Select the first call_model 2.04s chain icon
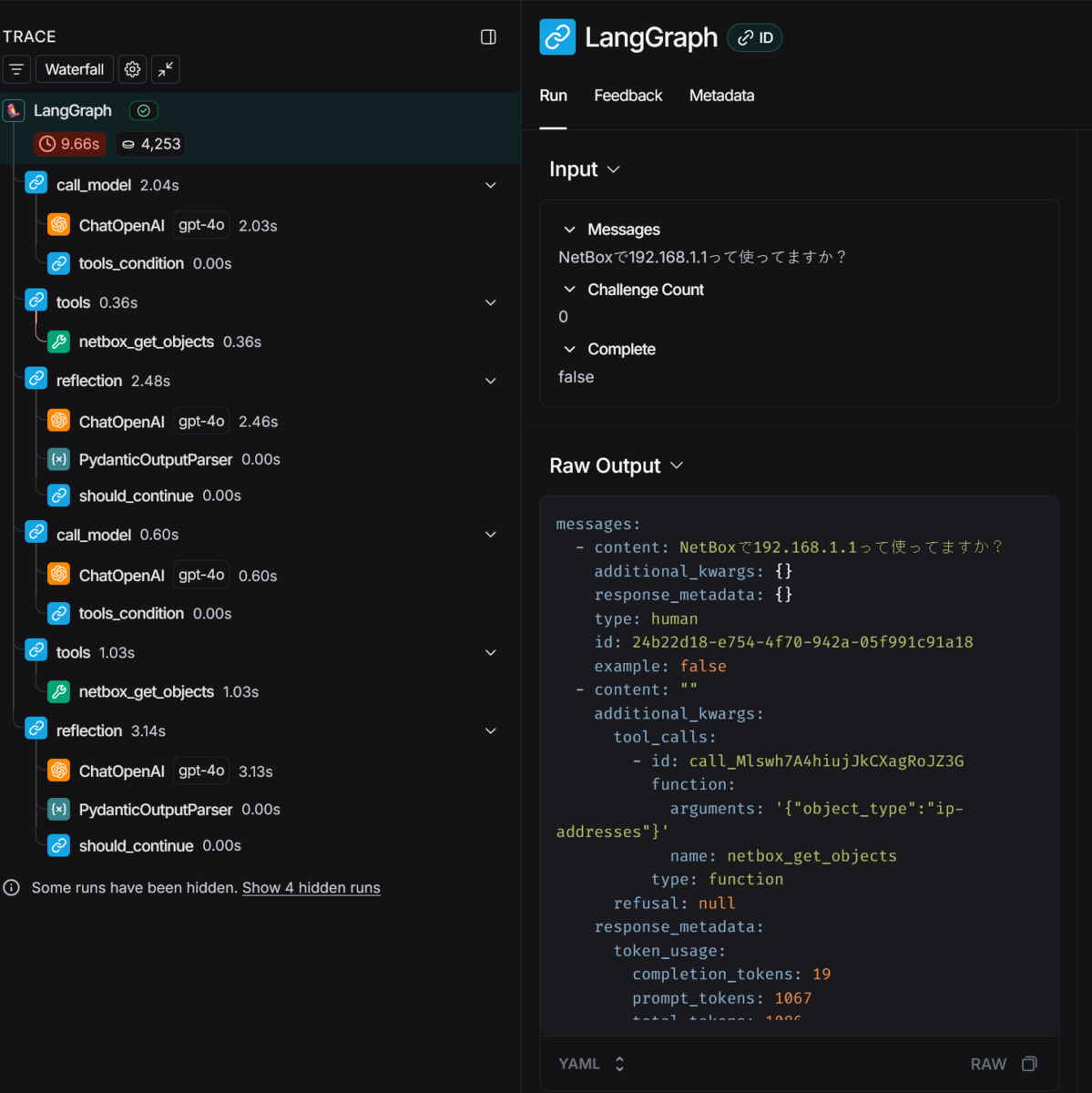The width and height of the screenshot is (1092, 1093). 36,183
